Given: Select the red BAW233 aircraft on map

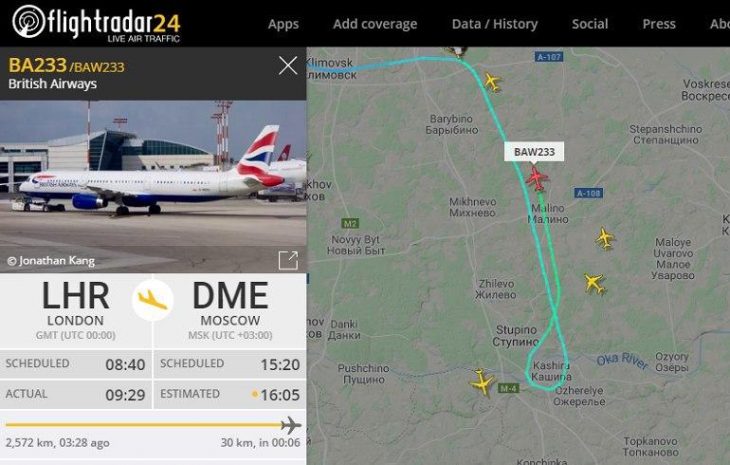Looking at the screenshot, I should click(537, 179).
